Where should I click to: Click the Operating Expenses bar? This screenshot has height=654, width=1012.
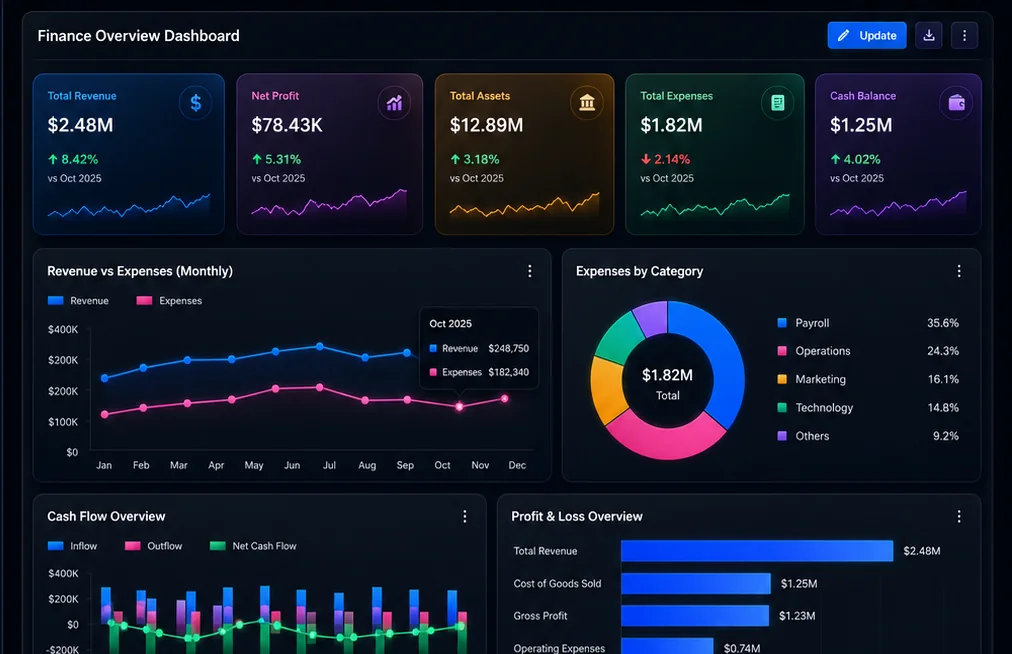667,646
